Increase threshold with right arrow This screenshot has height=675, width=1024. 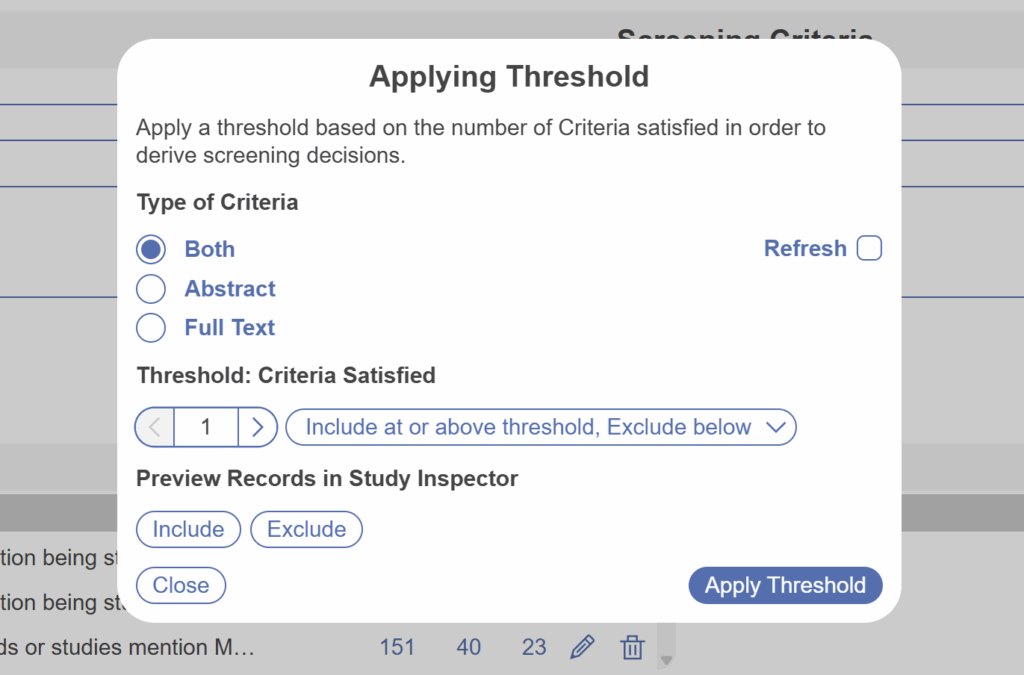coord(258,427)
